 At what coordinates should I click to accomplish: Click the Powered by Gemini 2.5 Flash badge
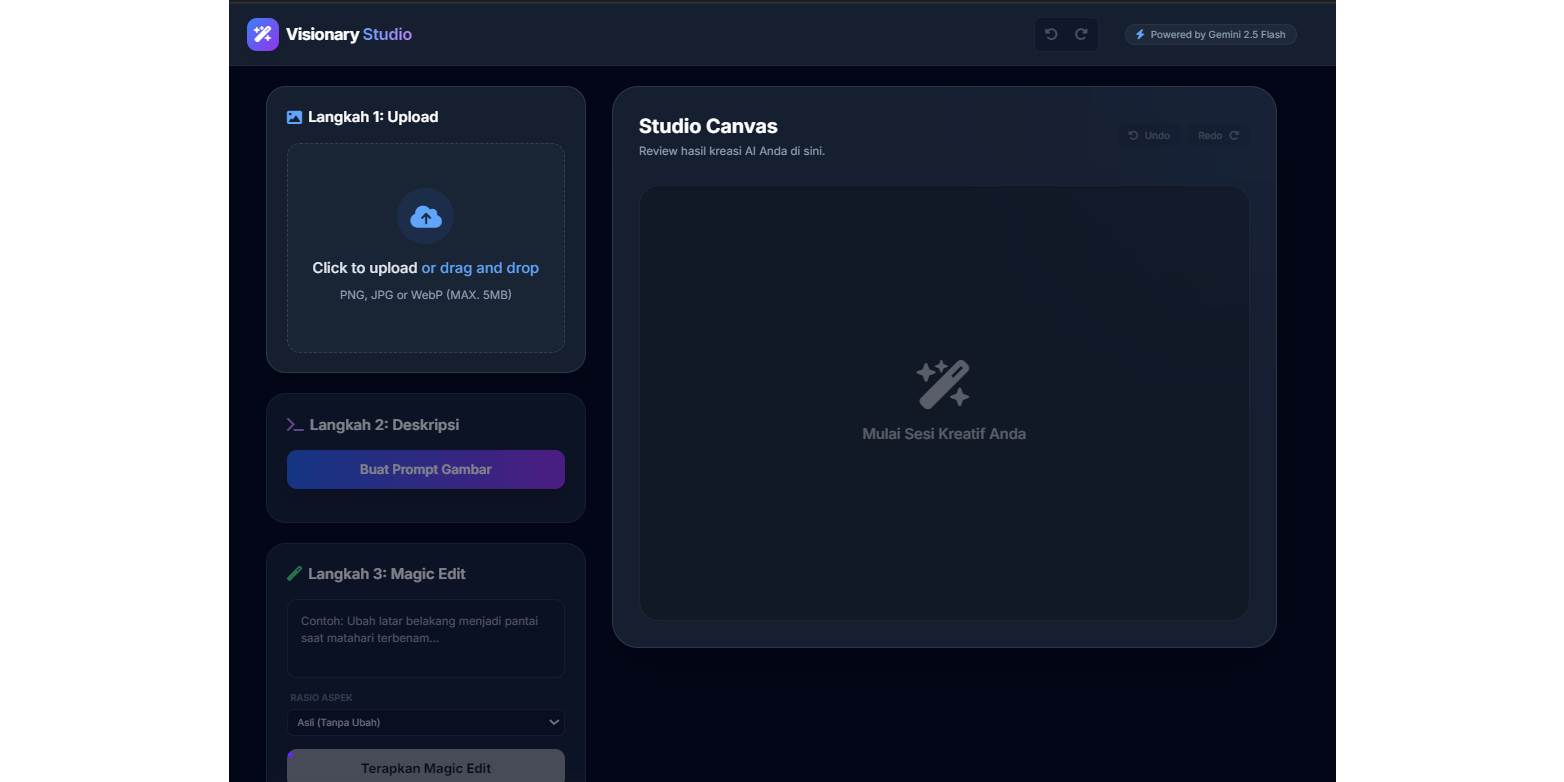(1211, 35)
